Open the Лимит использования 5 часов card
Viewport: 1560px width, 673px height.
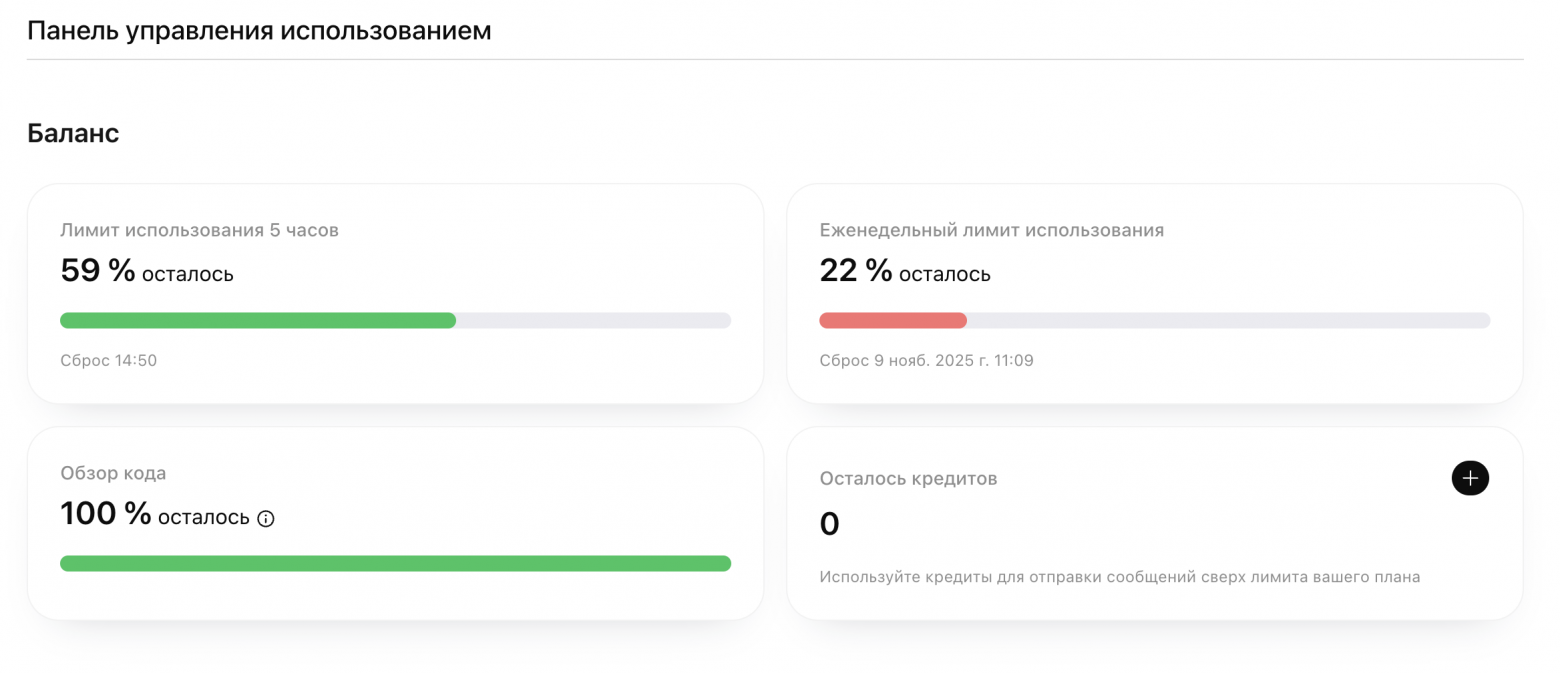pos(395,293)
